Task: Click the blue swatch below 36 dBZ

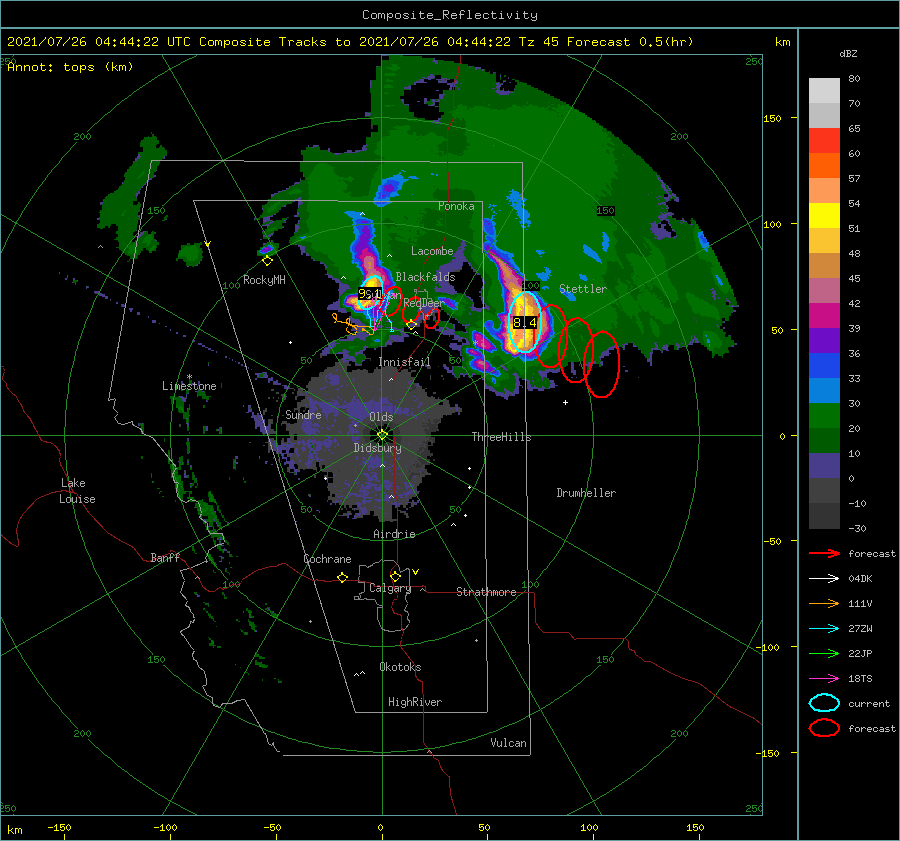Action: point(824,366)
